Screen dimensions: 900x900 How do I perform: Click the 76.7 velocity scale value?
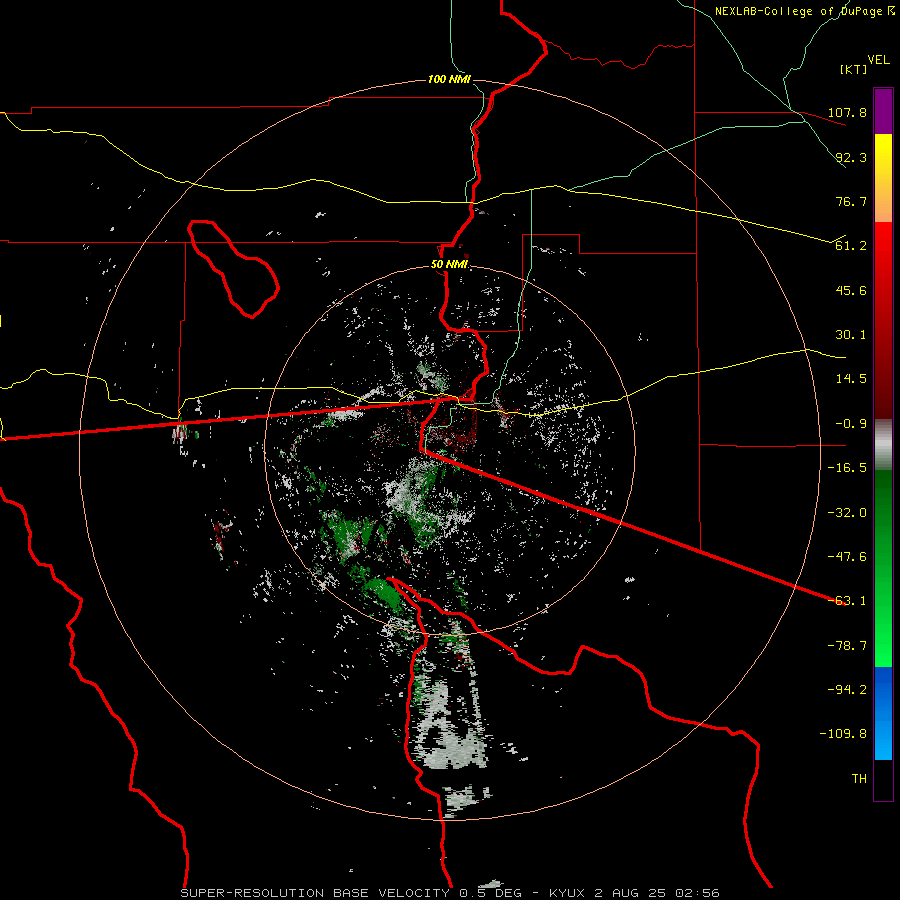851,201
